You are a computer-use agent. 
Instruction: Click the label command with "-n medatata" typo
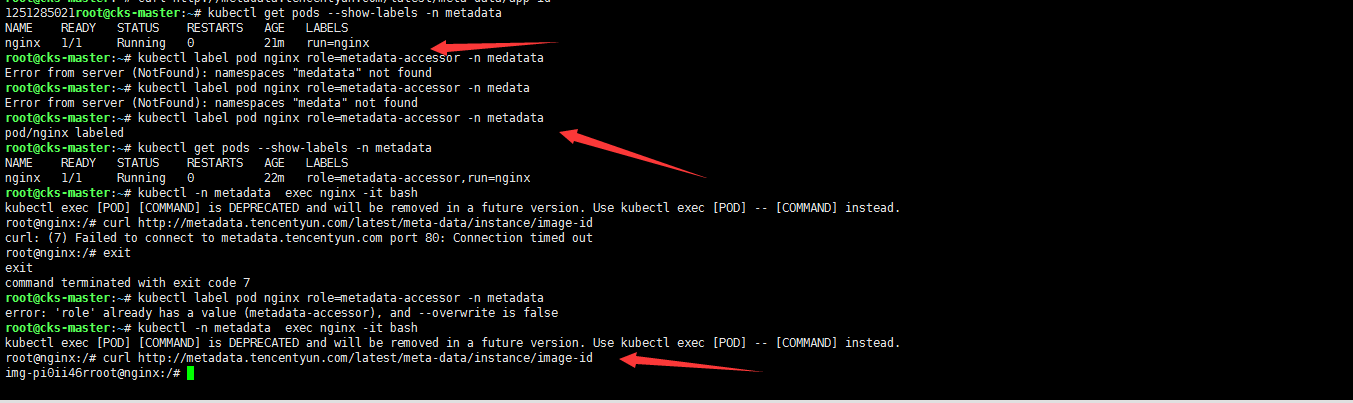click(x=341, y=58)
